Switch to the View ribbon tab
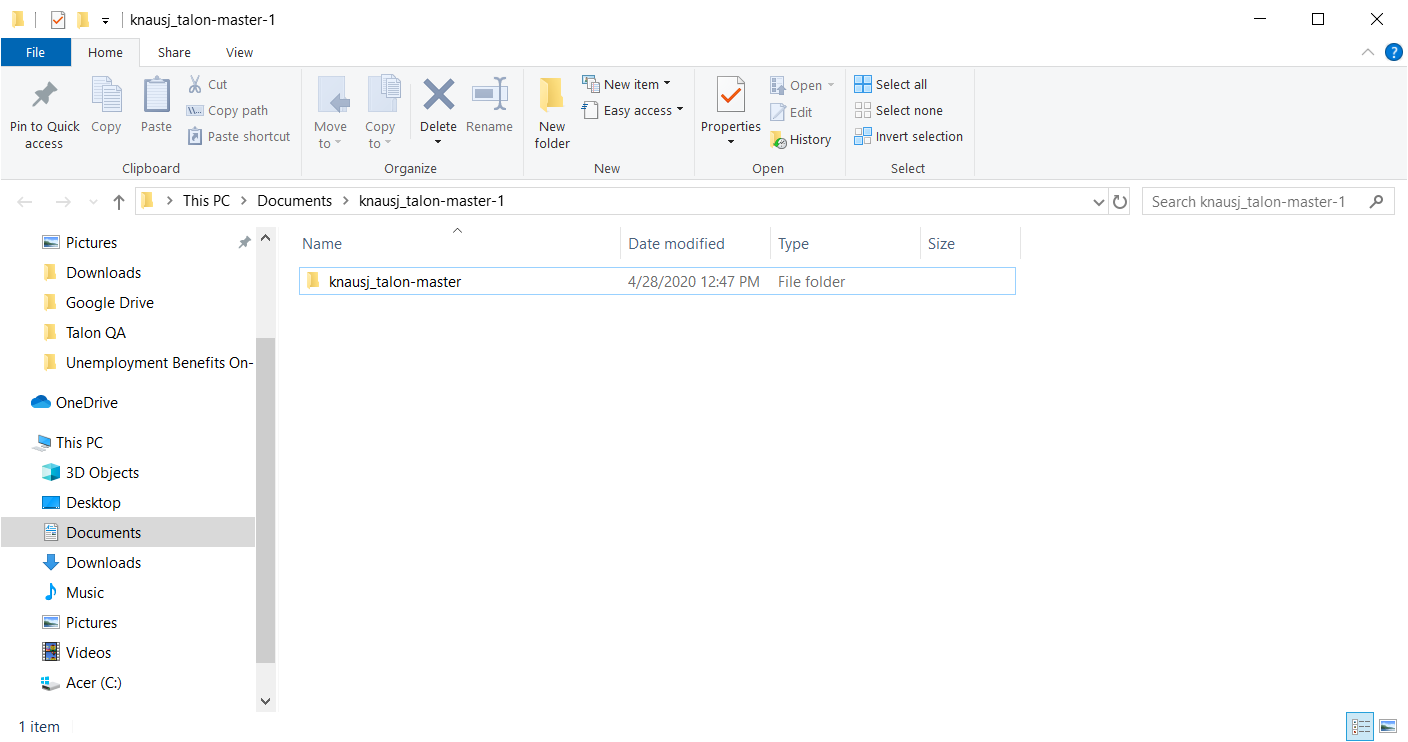 (240, 53)
